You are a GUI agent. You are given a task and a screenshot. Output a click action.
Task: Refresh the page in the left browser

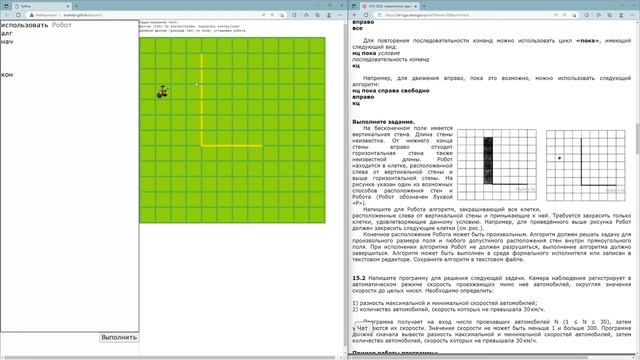pyautogui.click(x=18, y=15)
